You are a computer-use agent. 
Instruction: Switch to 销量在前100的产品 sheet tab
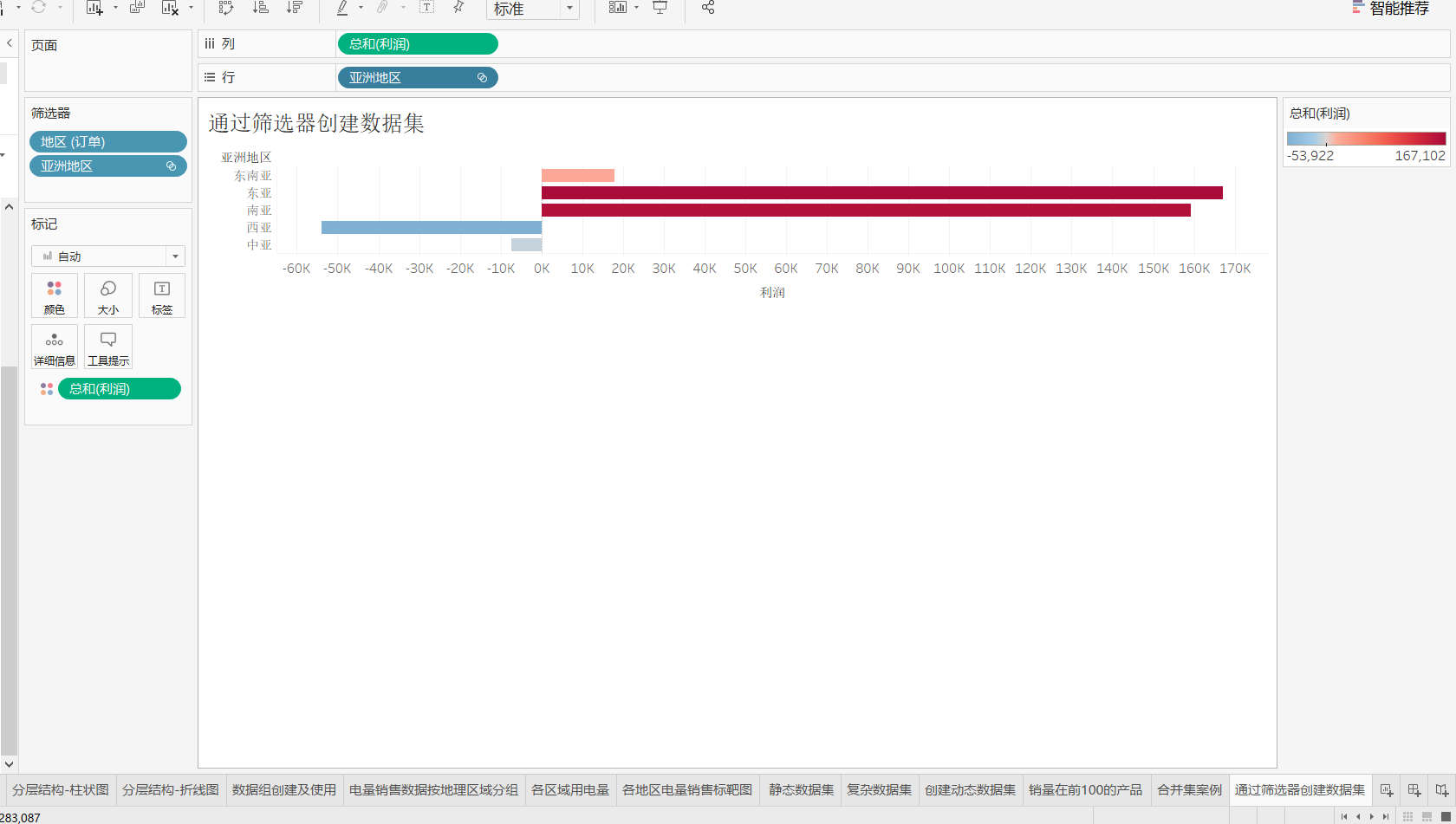point(1086,790)
